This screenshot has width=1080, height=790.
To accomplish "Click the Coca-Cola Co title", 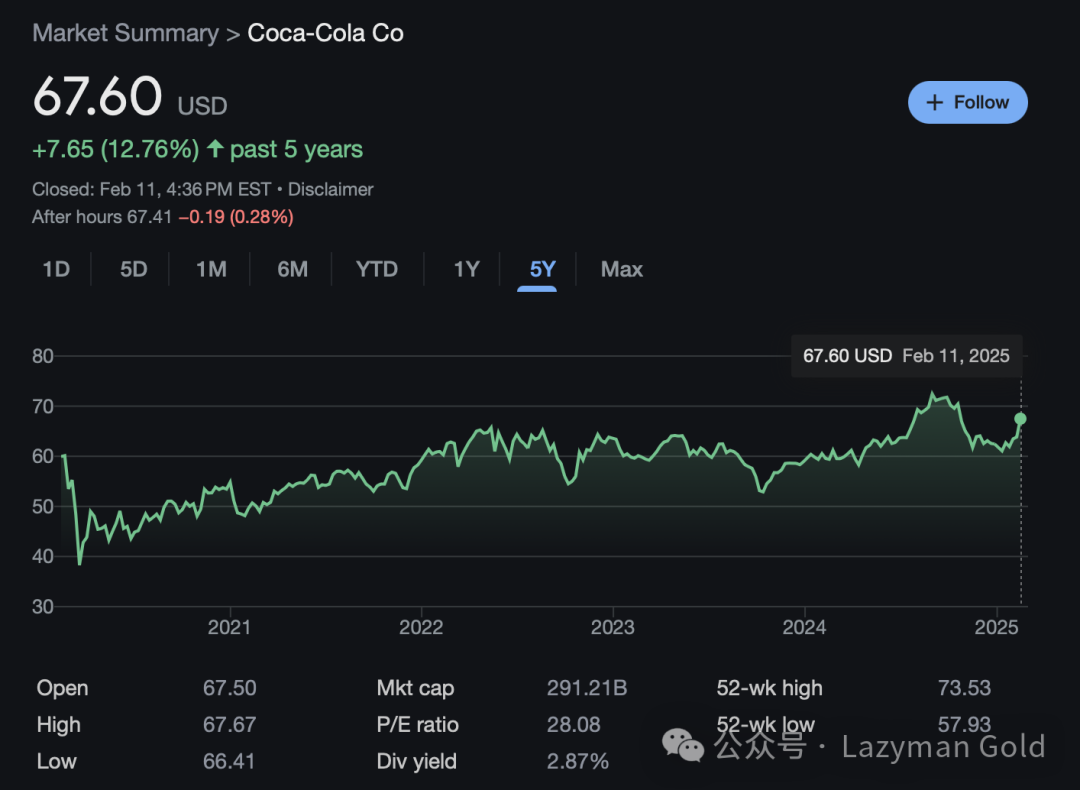I will click(x=325, y=33).
